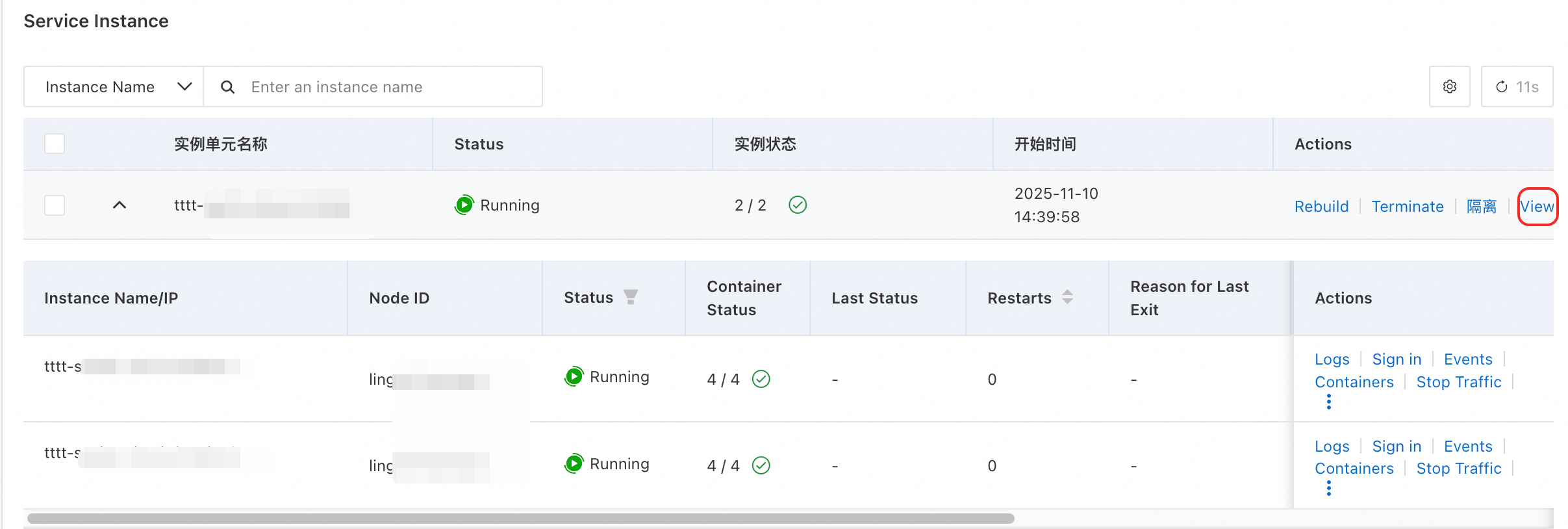Open the table settings gear icon
This screenshot has width=1568, height=529.
[1449, 86]
